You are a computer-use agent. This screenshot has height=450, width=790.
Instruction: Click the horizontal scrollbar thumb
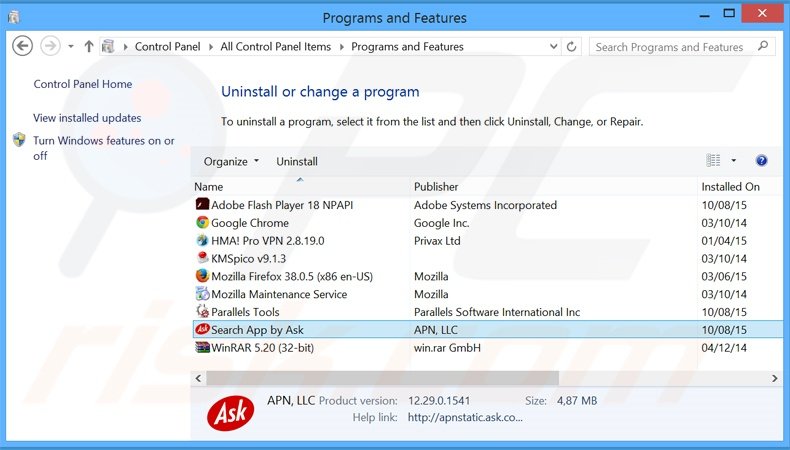(382, 378)
